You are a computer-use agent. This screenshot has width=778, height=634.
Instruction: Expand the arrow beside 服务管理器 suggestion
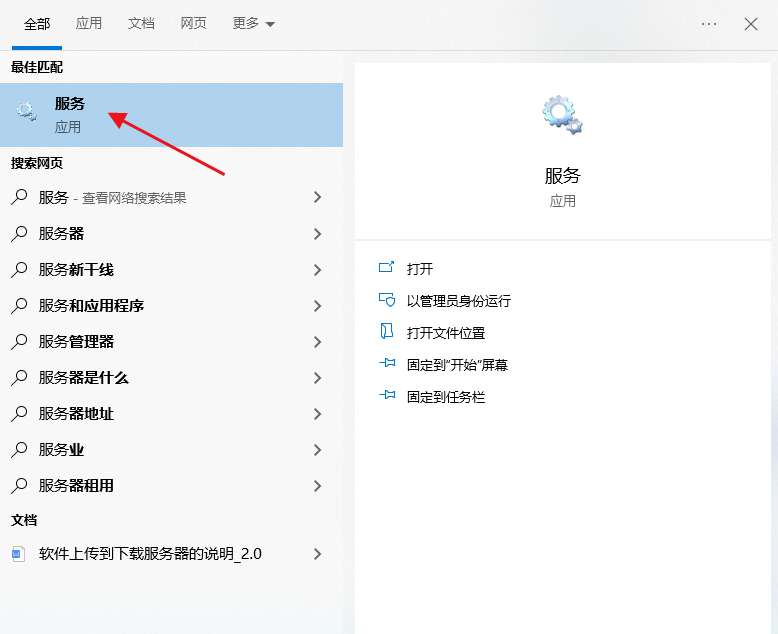tap(318, 342)
